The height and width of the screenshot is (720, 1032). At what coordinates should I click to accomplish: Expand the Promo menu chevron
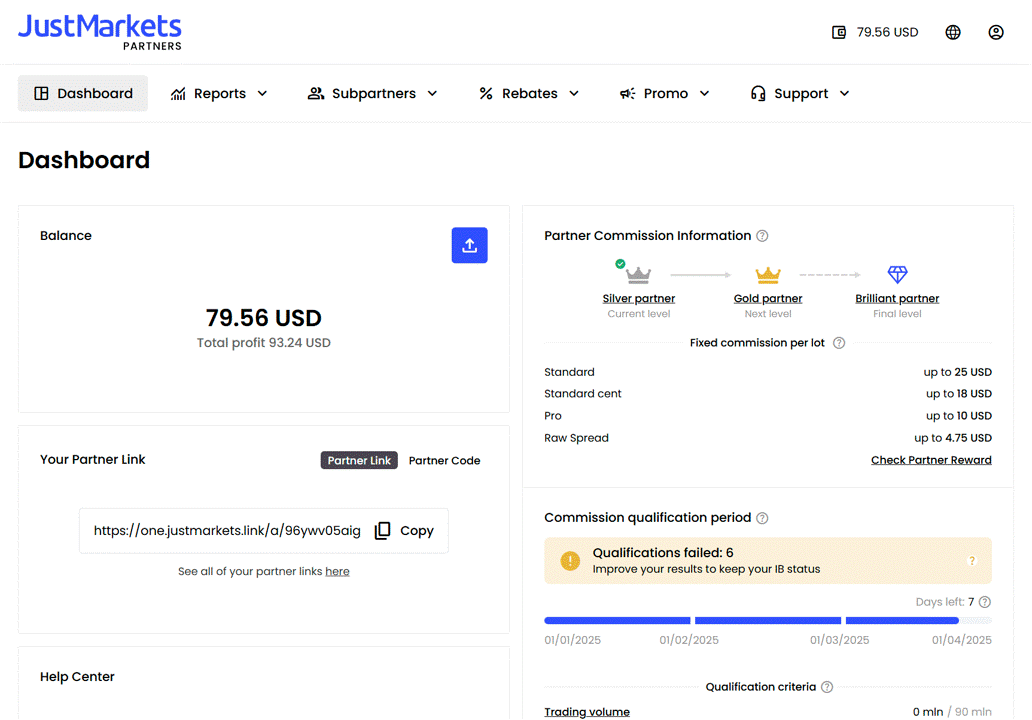704,93
